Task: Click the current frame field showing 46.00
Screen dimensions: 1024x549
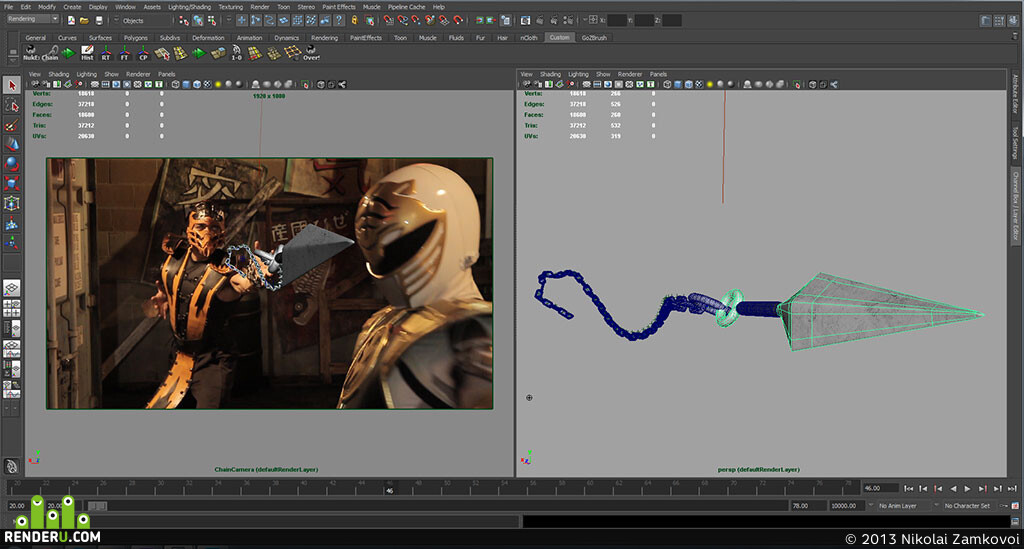Action: point(880,488)
